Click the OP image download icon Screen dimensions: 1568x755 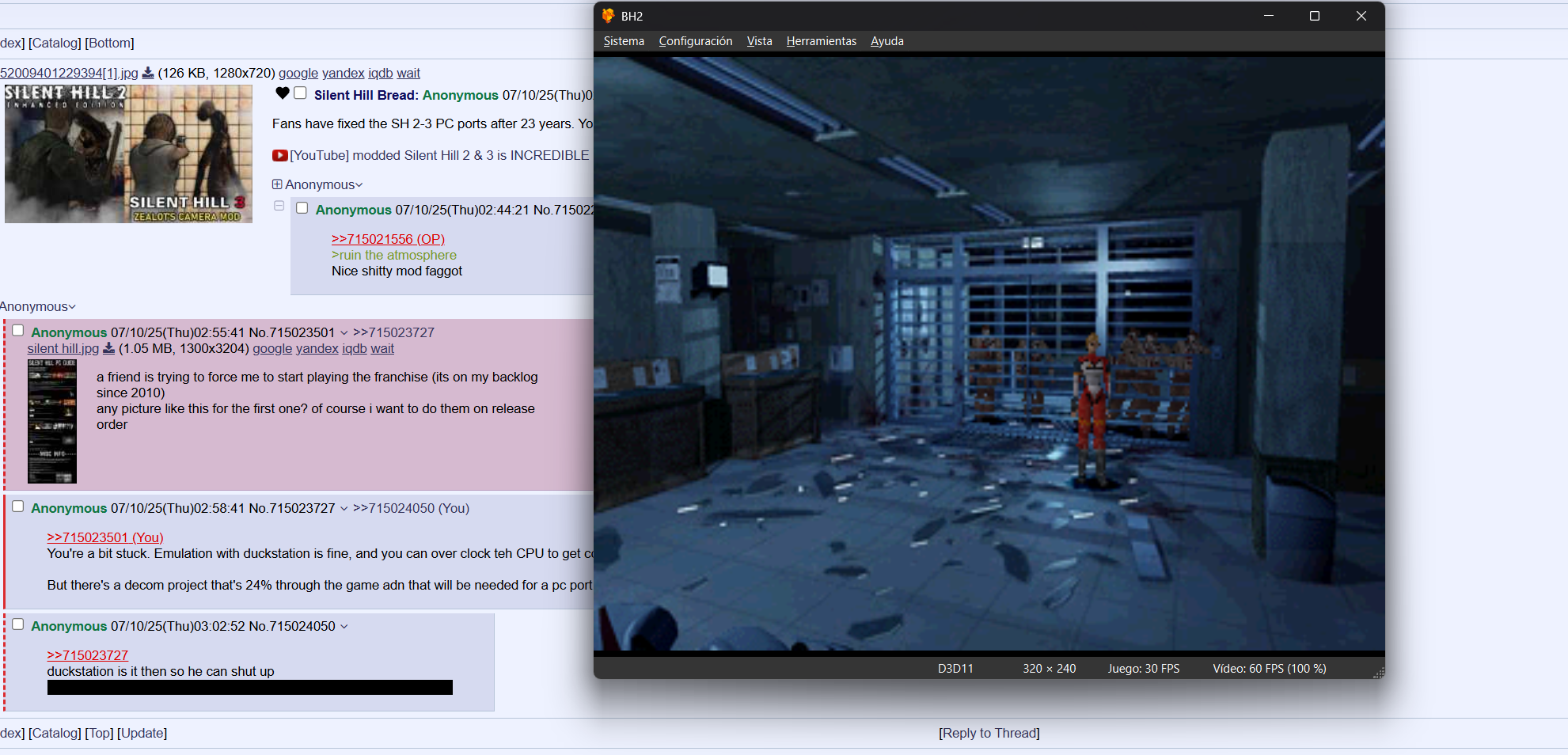(x=148, y=73)
